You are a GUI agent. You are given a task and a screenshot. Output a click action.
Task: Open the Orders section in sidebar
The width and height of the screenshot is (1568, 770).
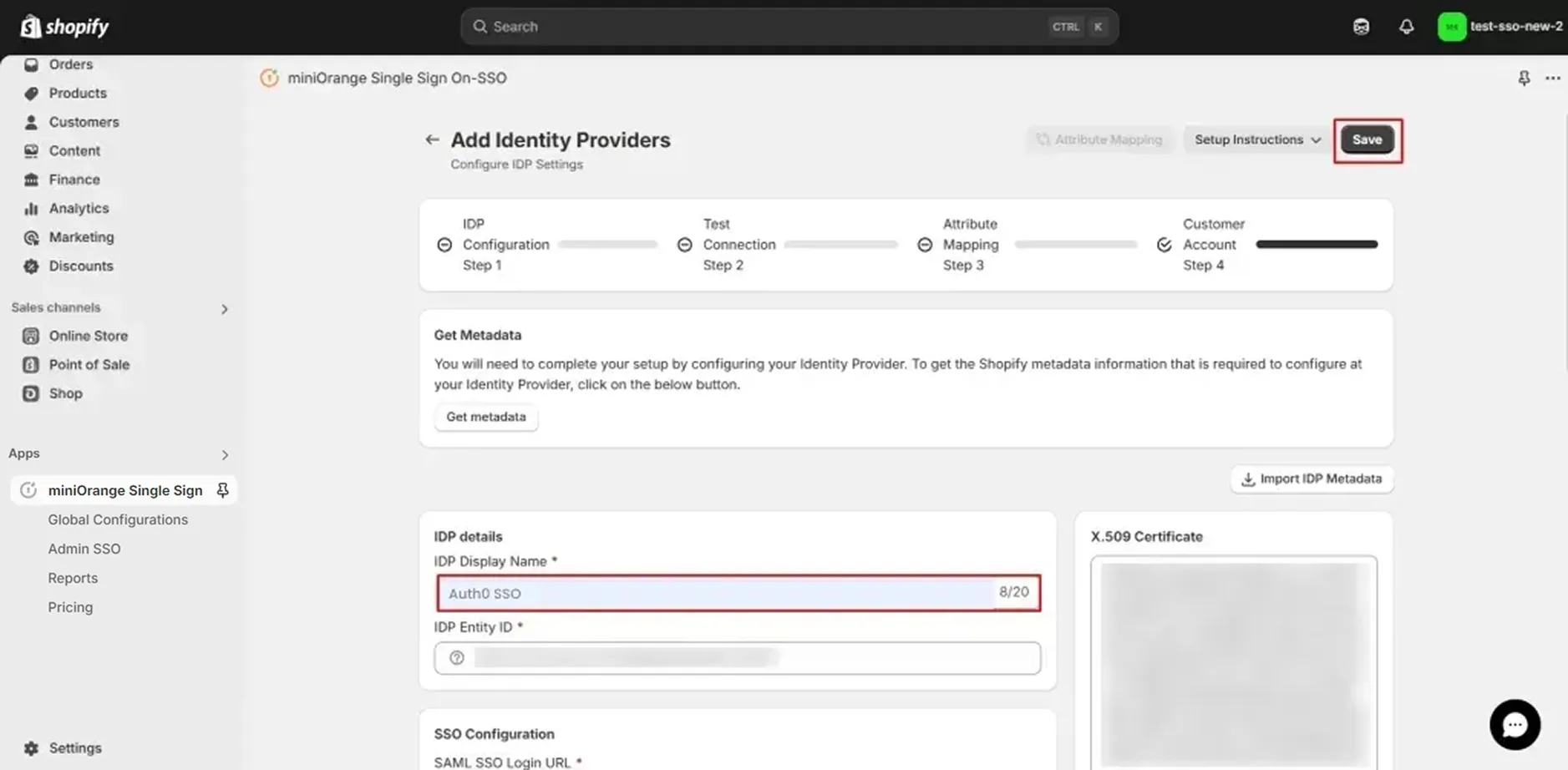(70, 64)
